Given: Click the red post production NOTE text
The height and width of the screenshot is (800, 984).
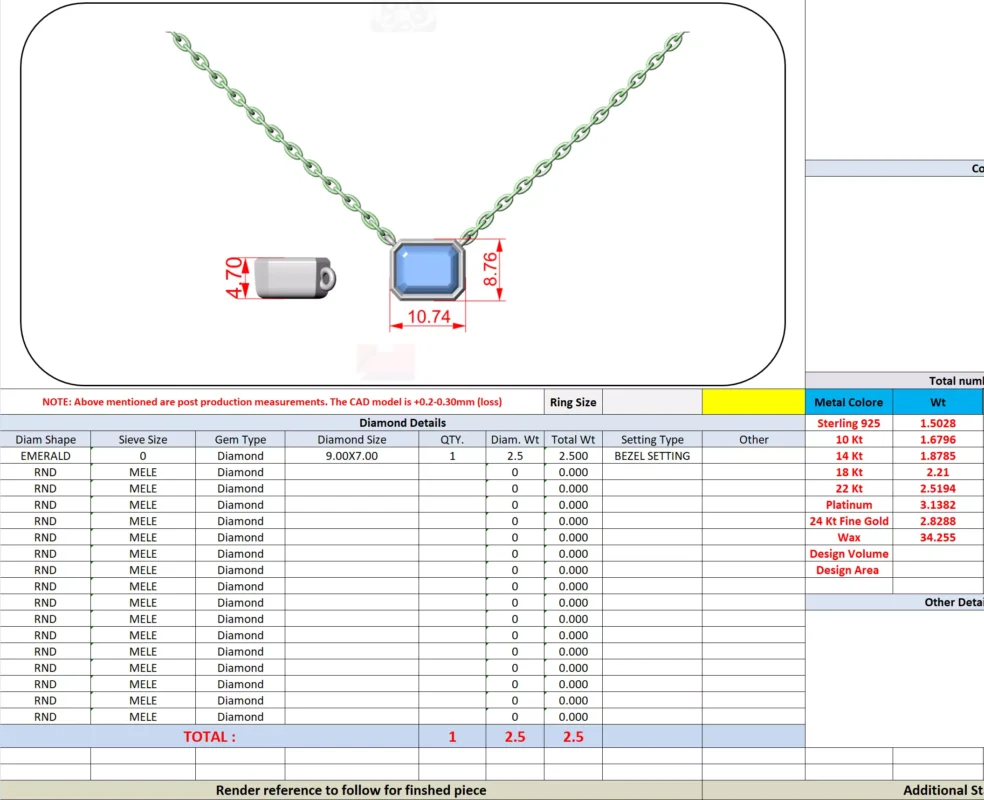Looking at the screenshot, I should [x=272, y=402].
